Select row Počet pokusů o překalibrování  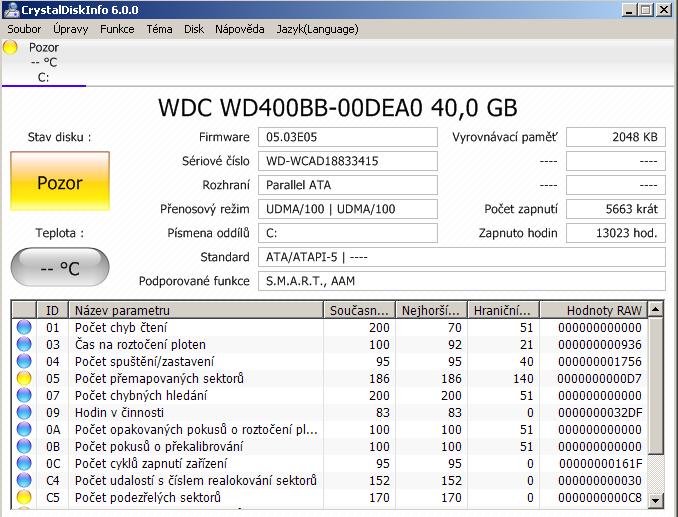330,446
